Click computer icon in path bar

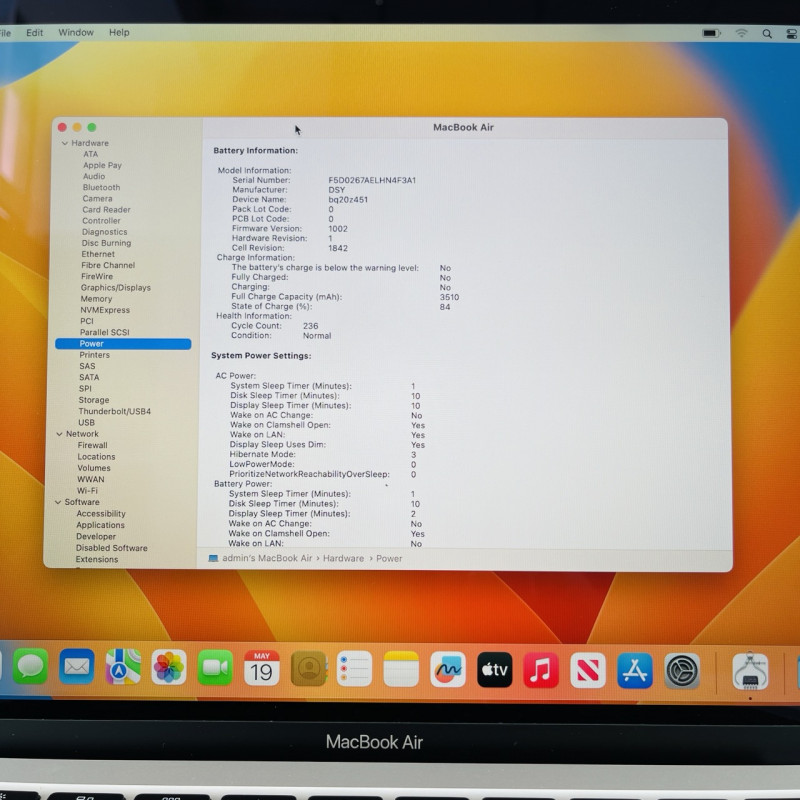point(213,558)
